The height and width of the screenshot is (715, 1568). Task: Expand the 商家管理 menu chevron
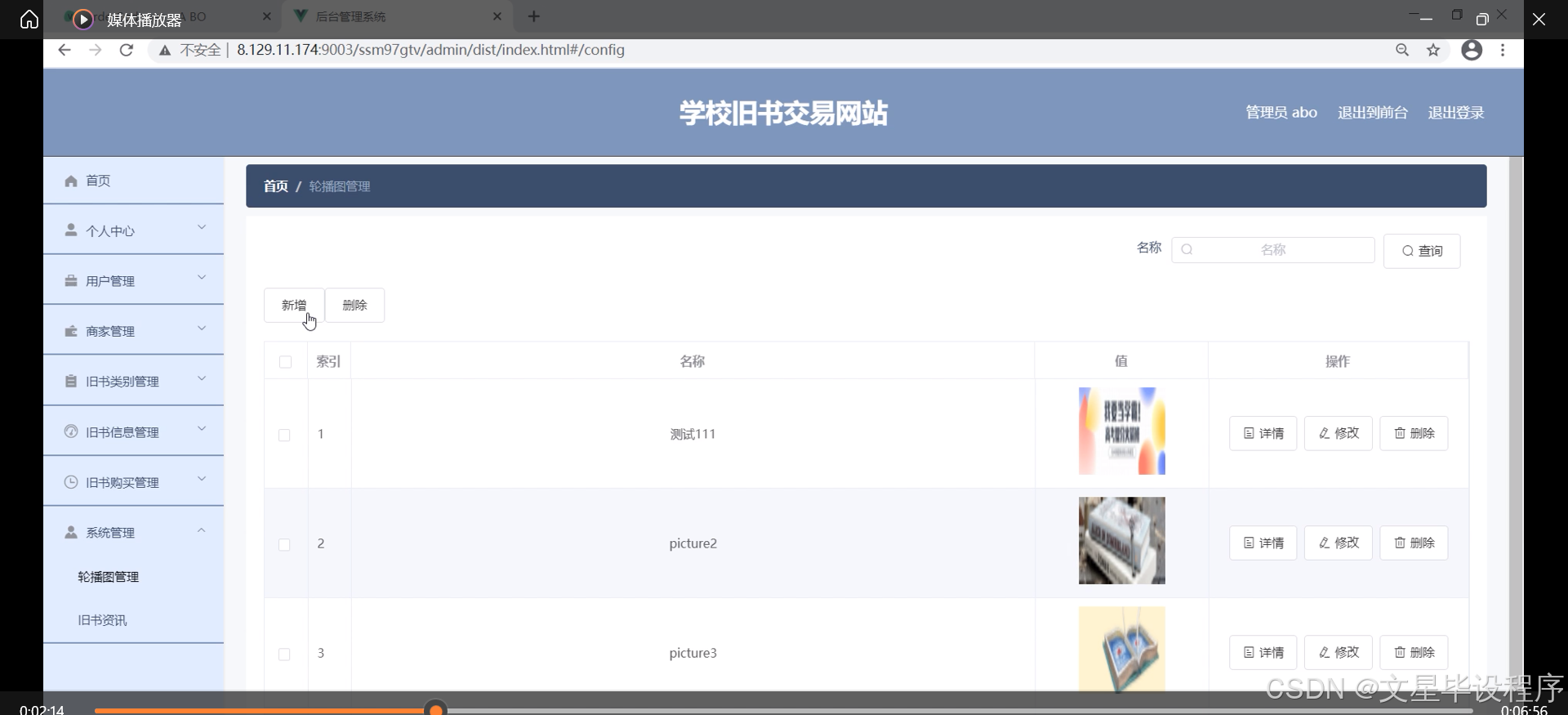pos(202,328)
